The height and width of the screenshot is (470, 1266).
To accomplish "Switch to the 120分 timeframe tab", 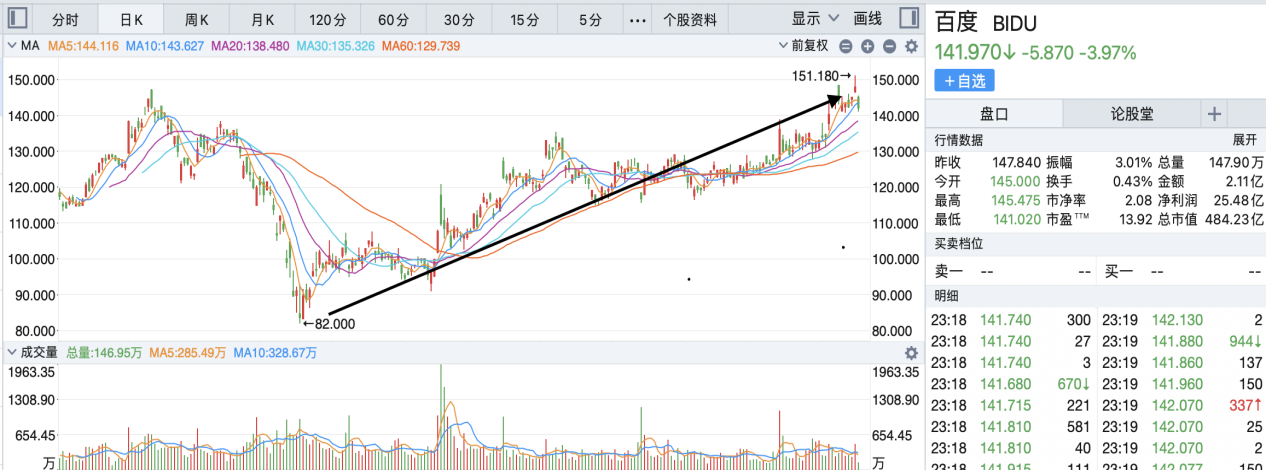I will pyautogui.click(x=326, y=19).
